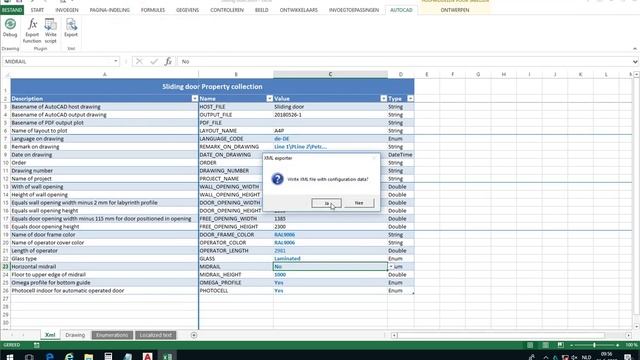Screen dimensions: 640x360
Task: Switch to Normal view in status bar
Action: click(x=530, y=345)
